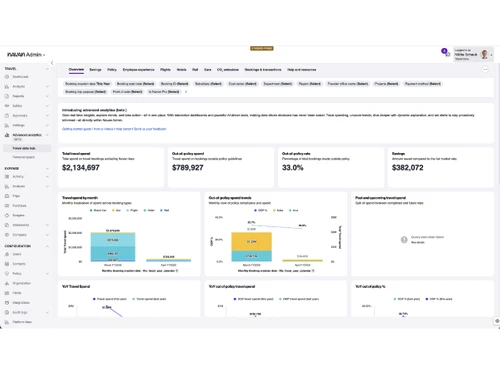Click the travel Analytics sidebar icon
This screenshot has height=375, width=500.
pos(7,86)
